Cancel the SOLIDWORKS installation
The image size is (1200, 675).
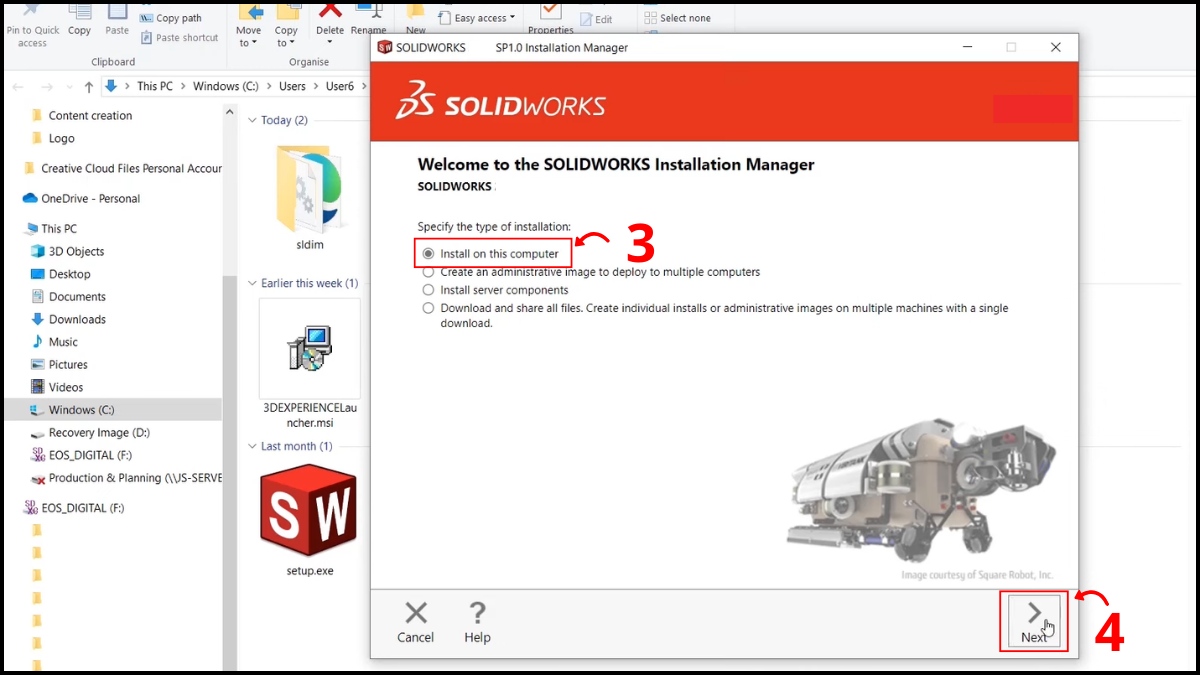tap(415, 622)
